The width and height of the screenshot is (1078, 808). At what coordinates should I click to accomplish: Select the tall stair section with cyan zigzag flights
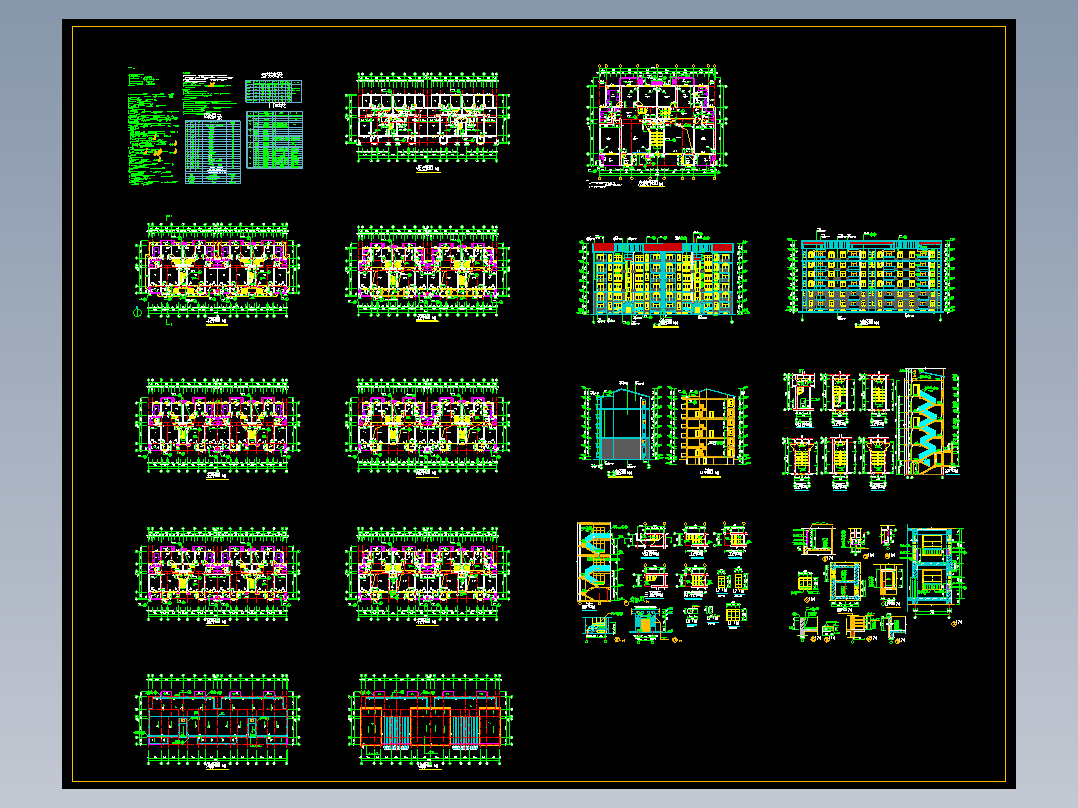point(928,421)
